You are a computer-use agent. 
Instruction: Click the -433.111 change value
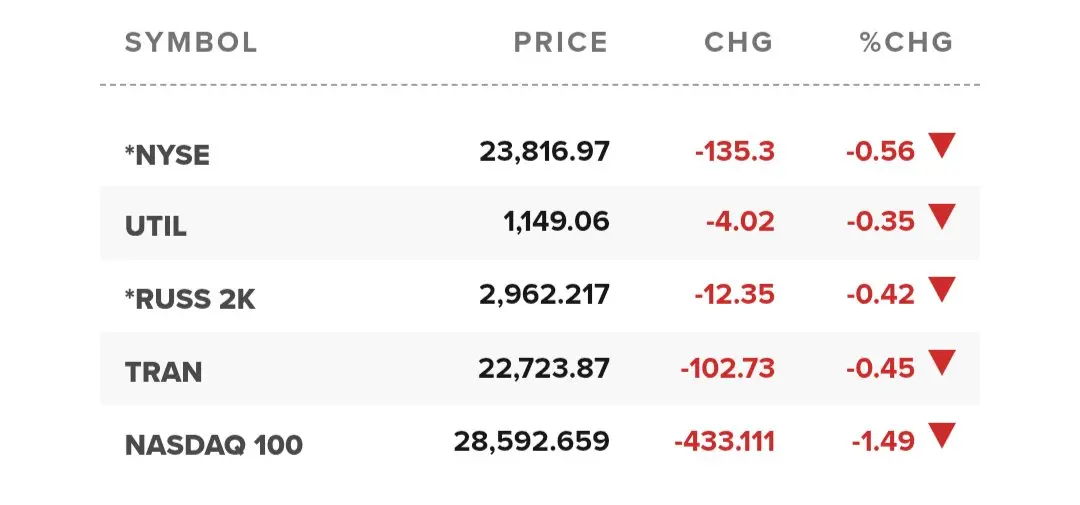pyautogui.click(x=725, y=442)
